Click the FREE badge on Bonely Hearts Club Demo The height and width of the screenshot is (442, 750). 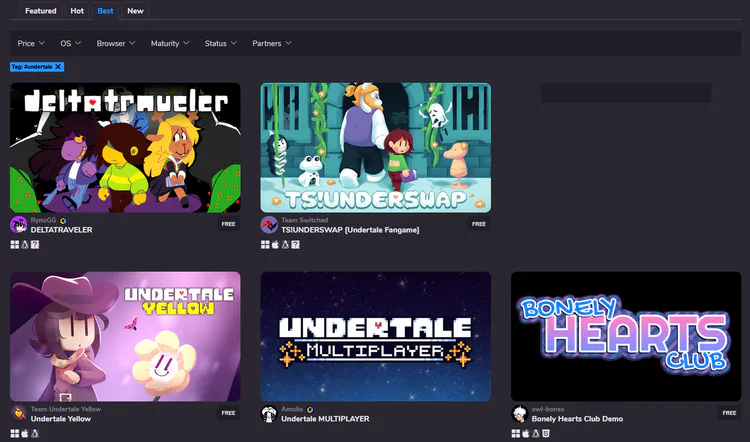click(729, 413)
